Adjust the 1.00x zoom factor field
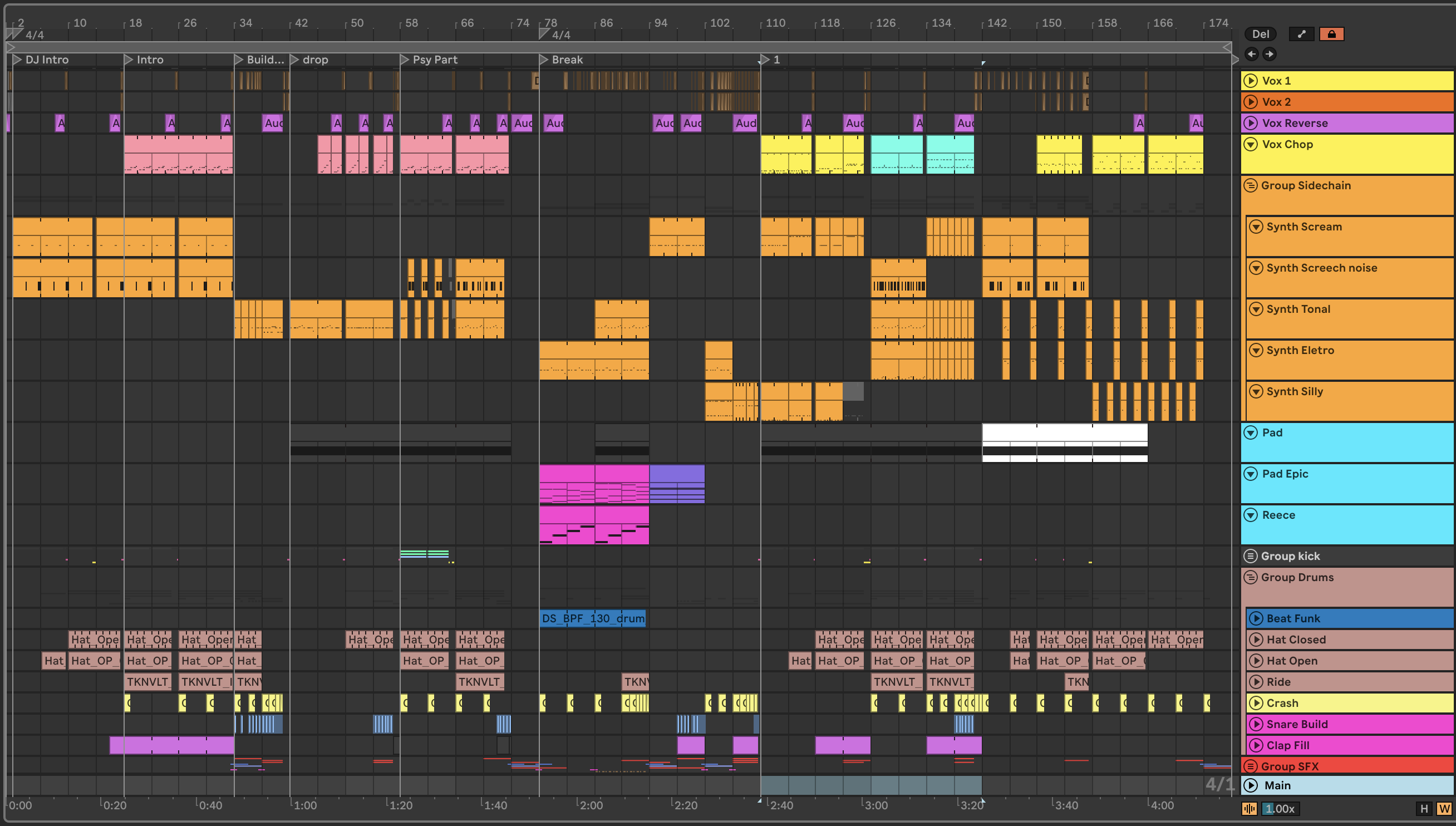 1281,808
